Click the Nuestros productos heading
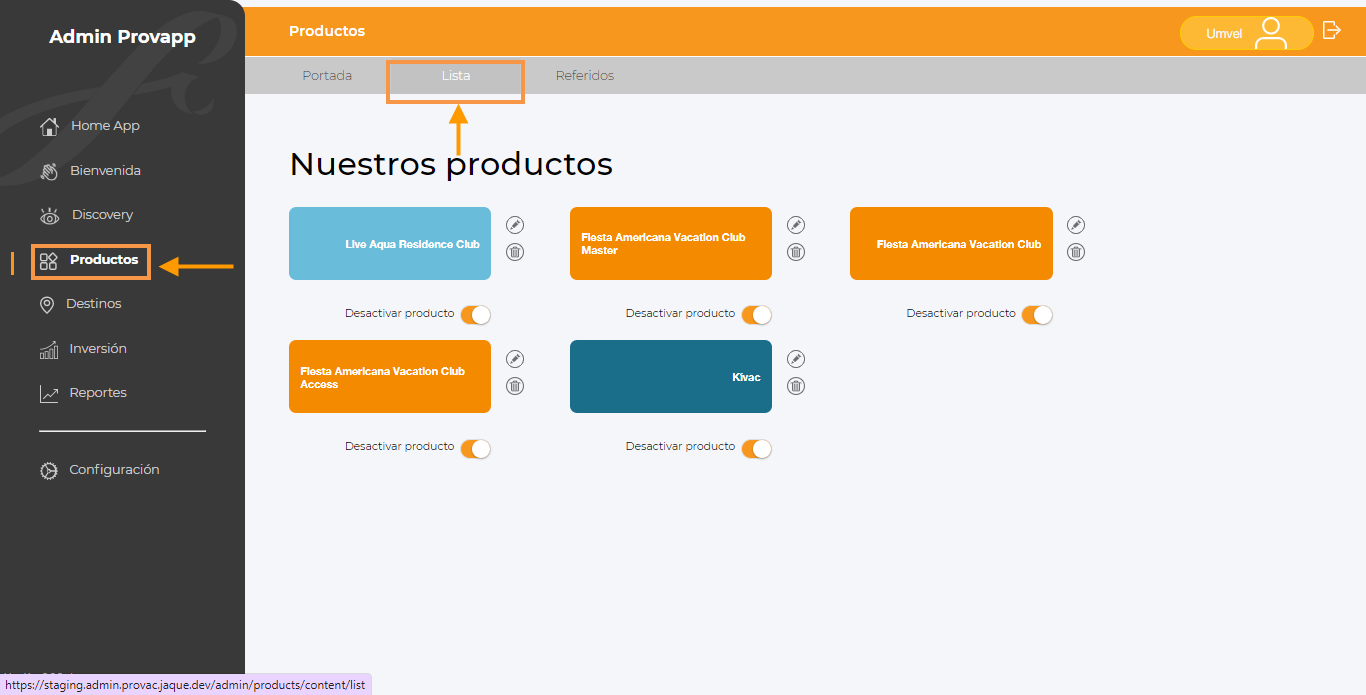1366x695 pixels. click(x=451, y=164)
